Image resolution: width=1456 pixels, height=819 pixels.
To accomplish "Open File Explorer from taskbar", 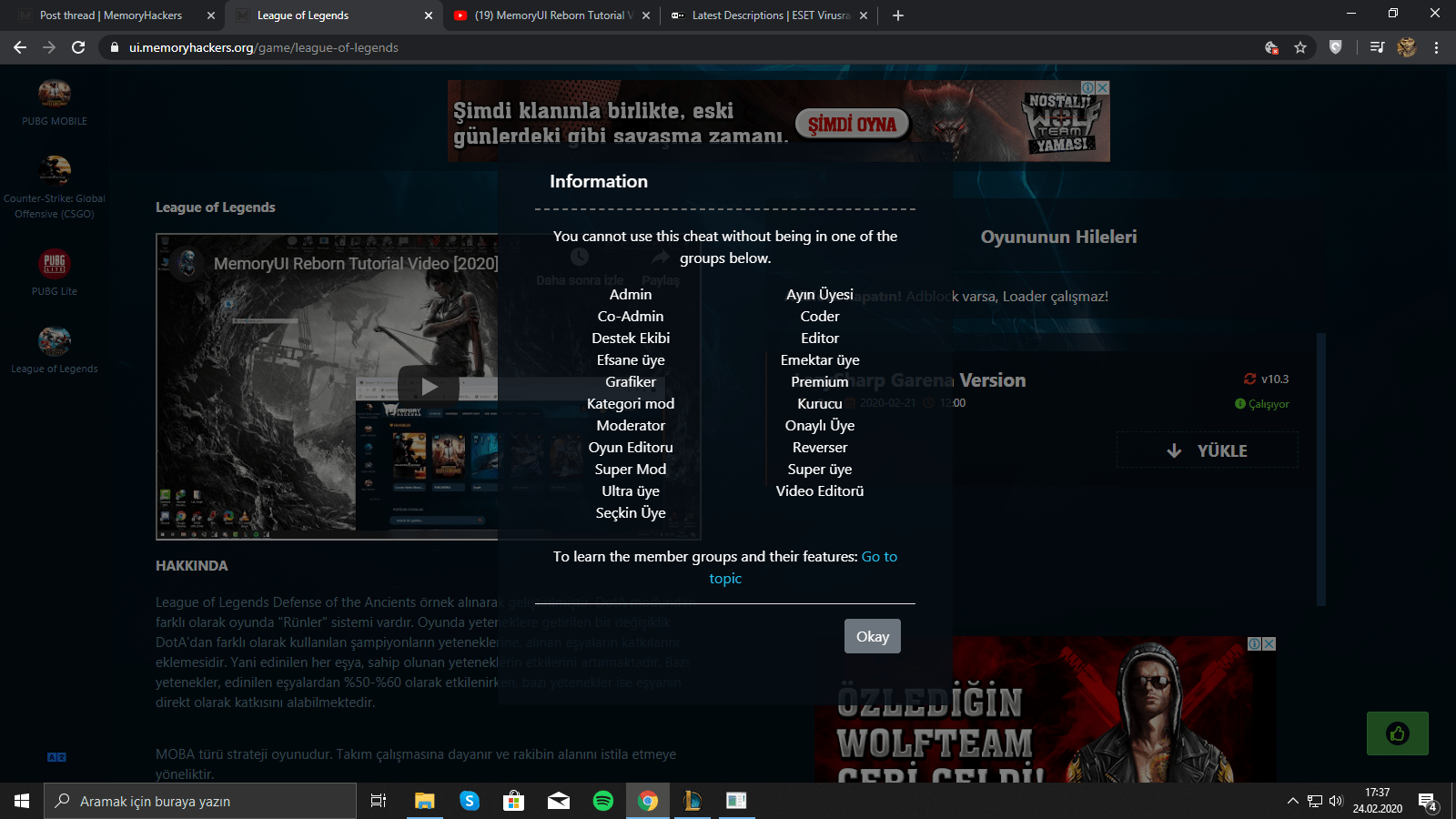I will coord(424,801).
